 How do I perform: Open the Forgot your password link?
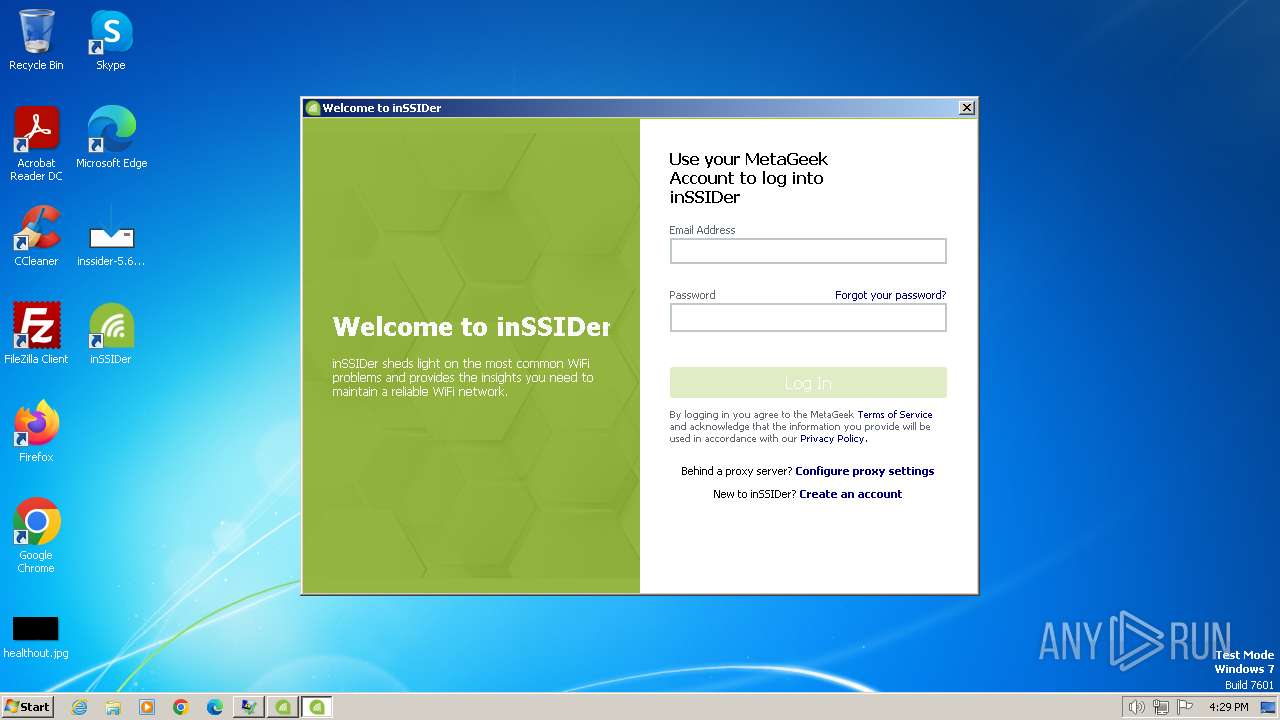point(890,295)
